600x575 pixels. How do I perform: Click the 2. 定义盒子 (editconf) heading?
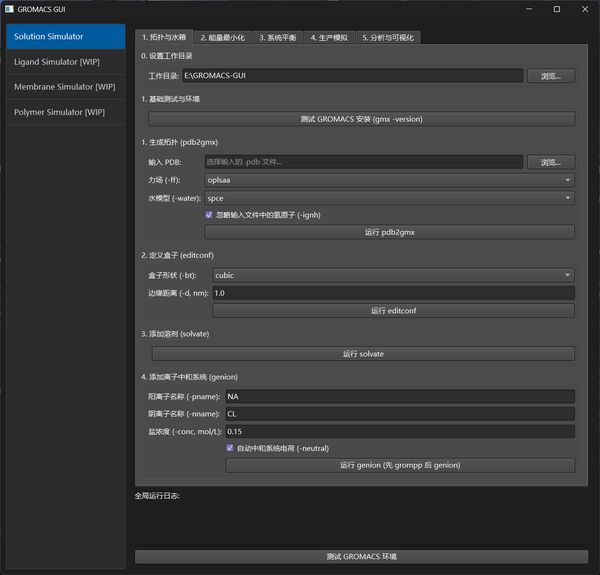(x=177, y=255)
